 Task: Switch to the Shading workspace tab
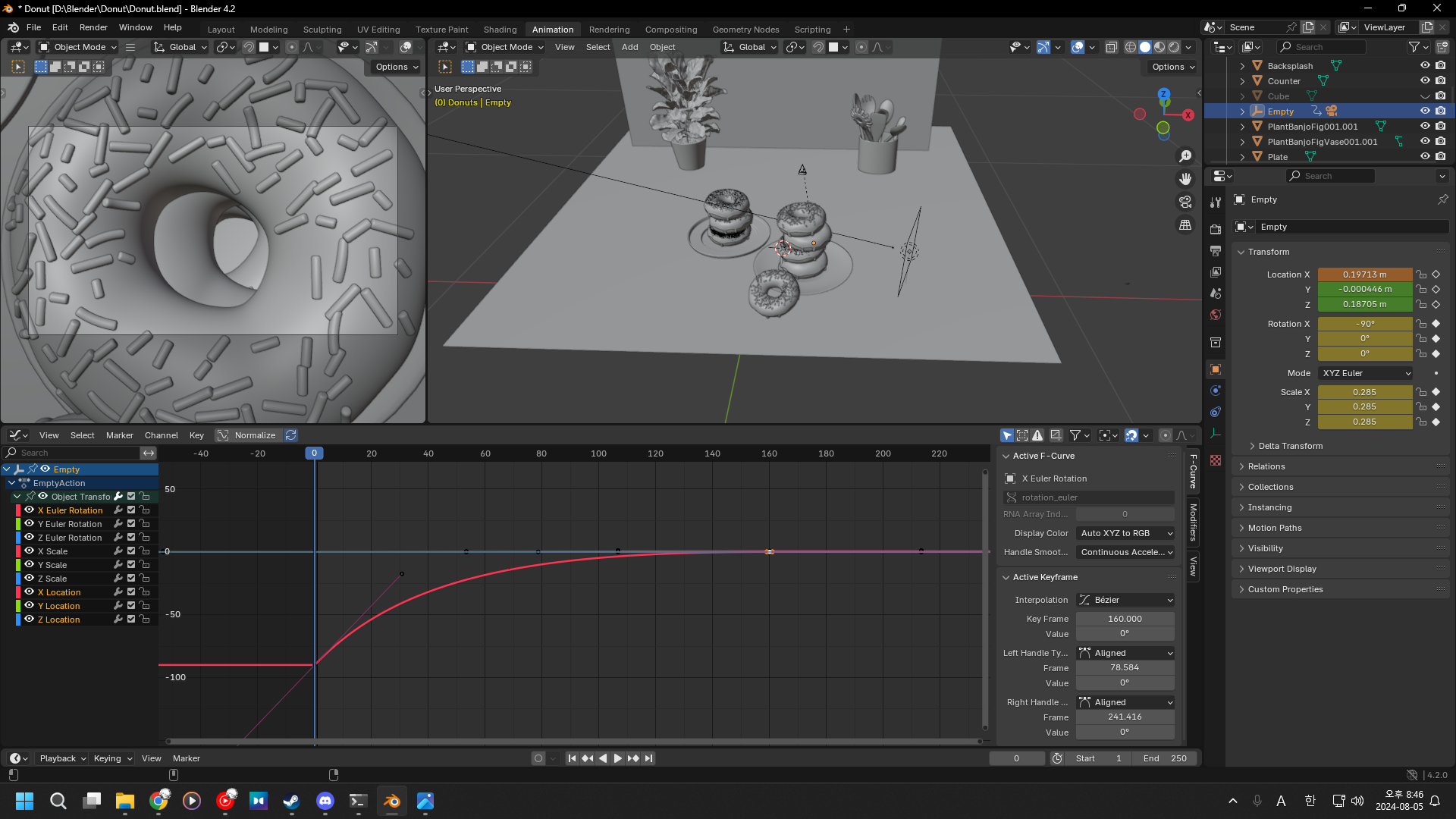point(500,30)
